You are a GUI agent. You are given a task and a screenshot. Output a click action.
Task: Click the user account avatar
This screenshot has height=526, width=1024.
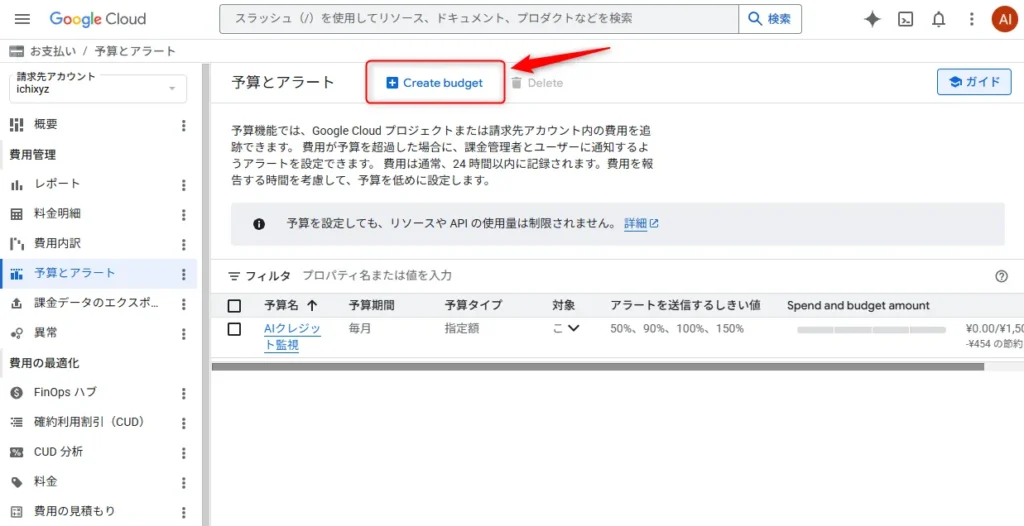1004,19
